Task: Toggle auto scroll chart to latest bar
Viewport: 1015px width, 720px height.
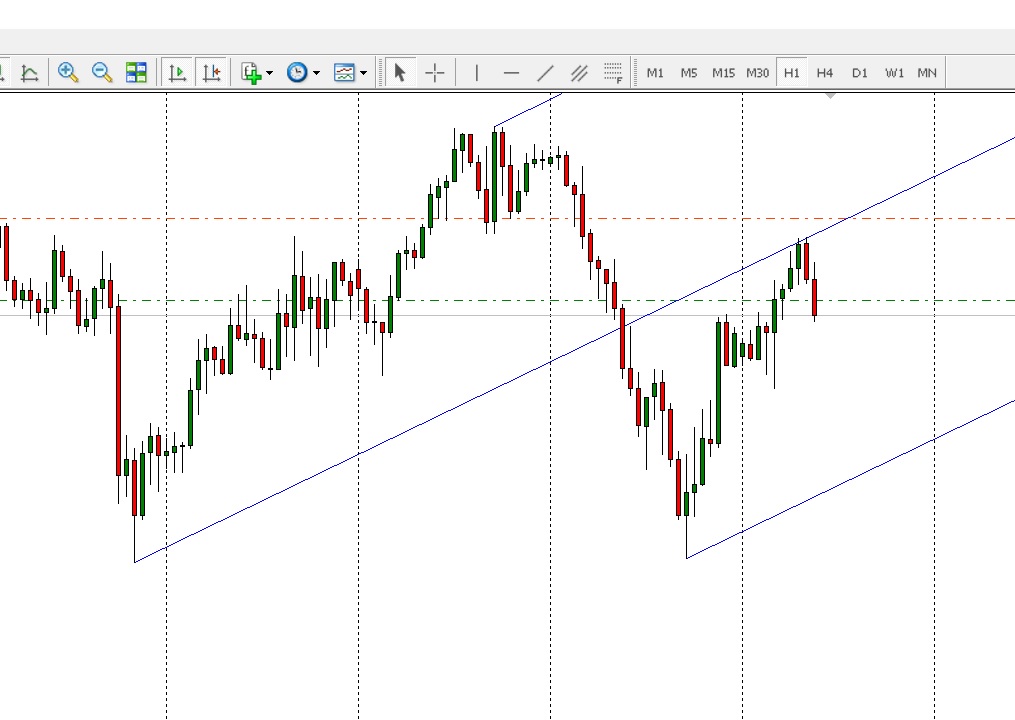Action: click(177, 73)
